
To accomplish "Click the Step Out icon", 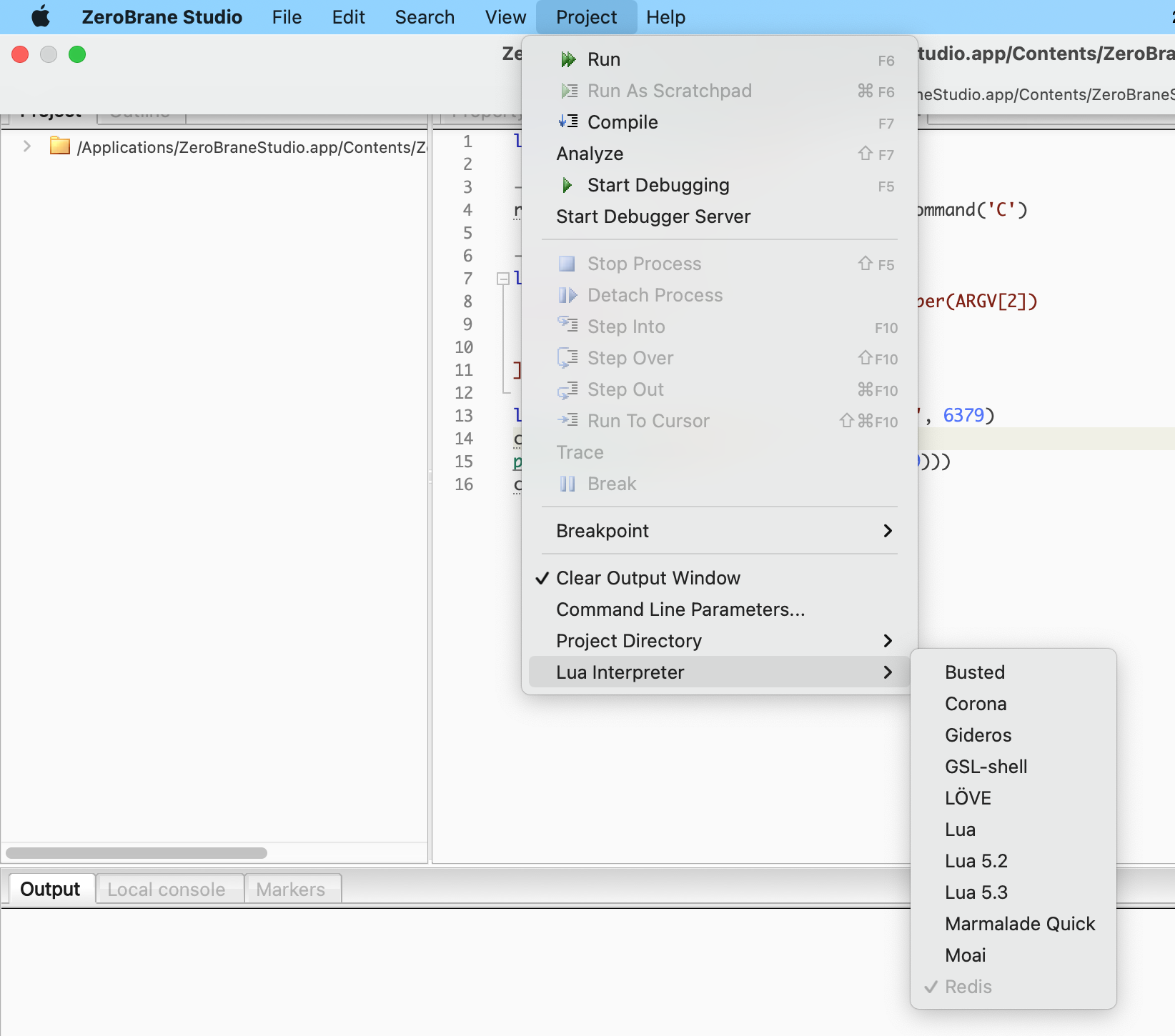I will (568, 390).
